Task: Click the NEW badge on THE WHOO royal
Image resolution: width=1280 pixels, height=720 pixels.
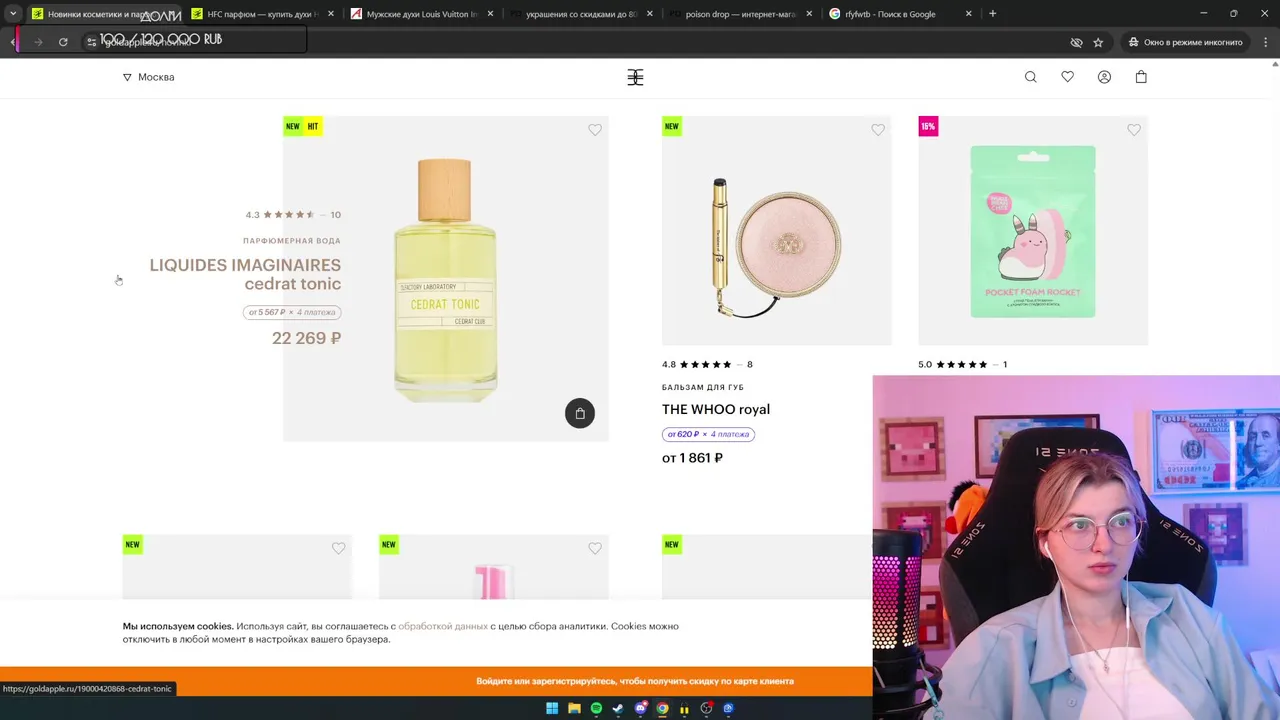Action: tap(672, 126)
